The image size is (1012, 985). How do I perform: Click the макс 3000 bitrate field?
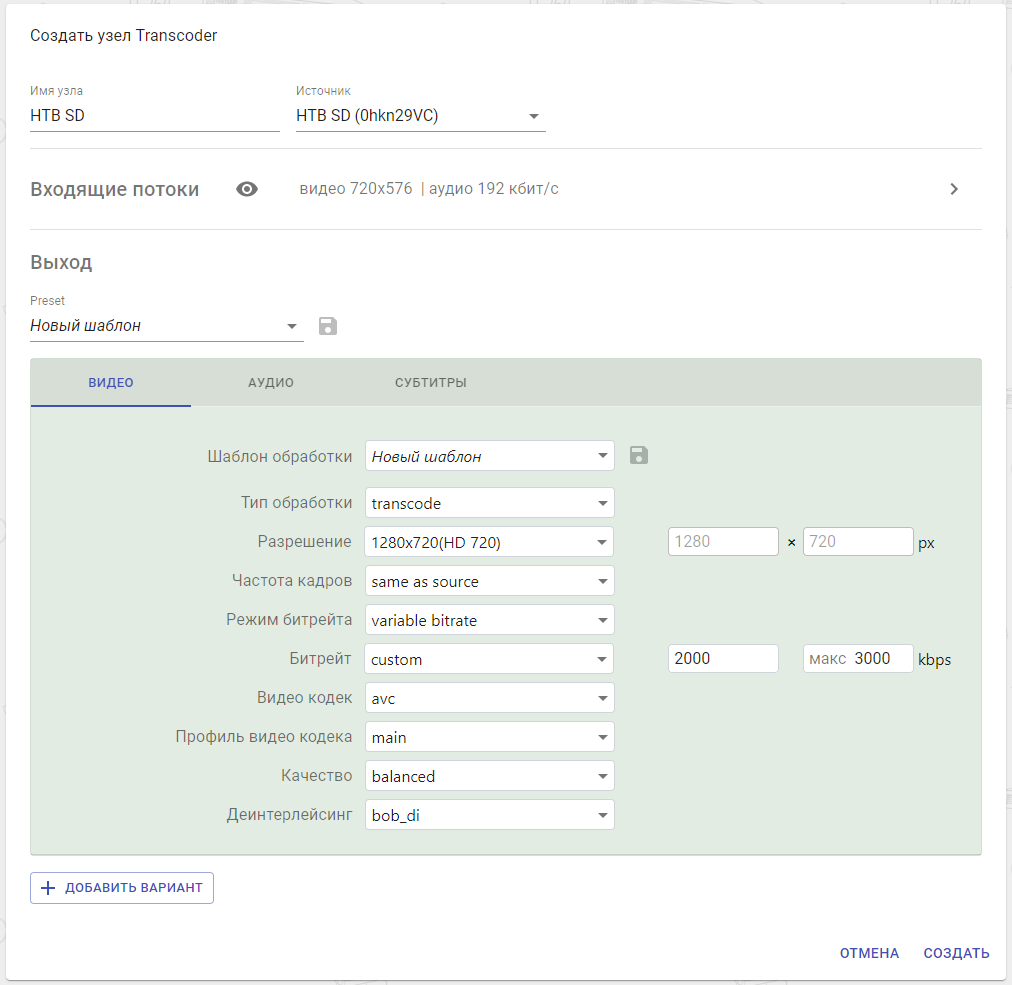tap(858, 658)
